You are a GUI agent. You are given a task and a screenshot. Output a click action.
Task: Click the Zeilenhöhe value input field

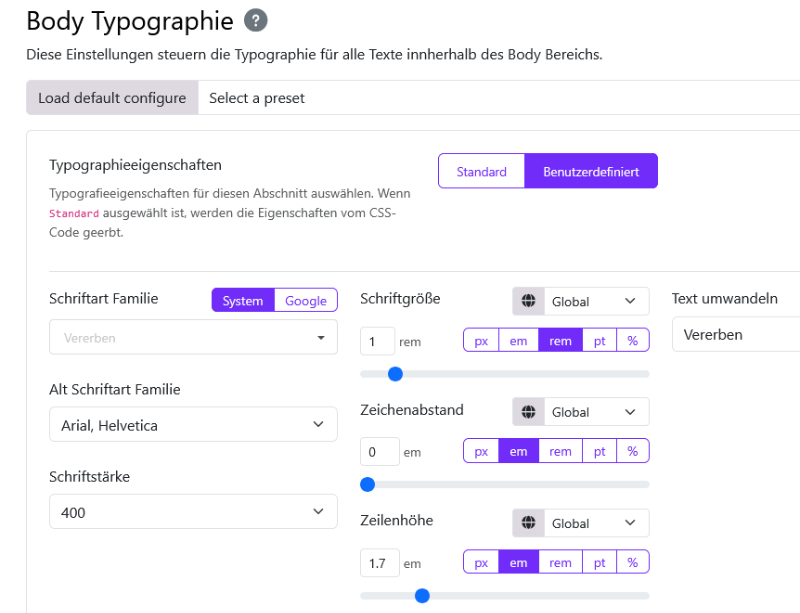(x=379, y=563)
